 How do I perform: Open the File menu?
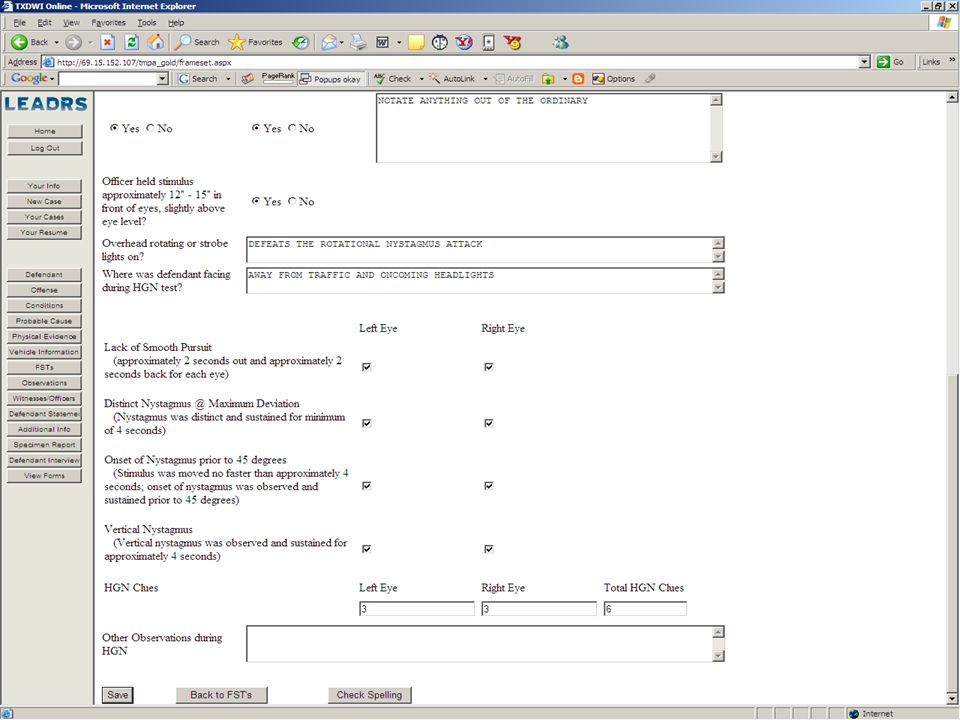click(20, 23)
